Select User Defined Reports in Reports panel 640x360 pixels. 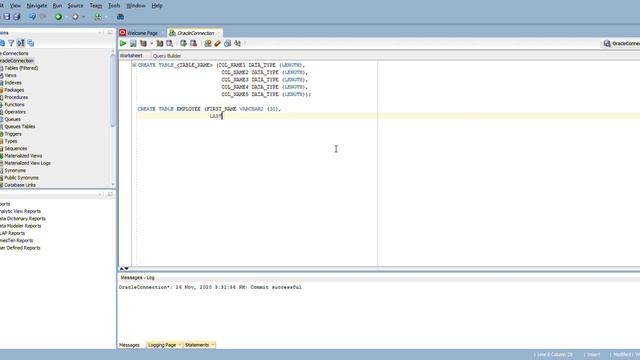20,248
